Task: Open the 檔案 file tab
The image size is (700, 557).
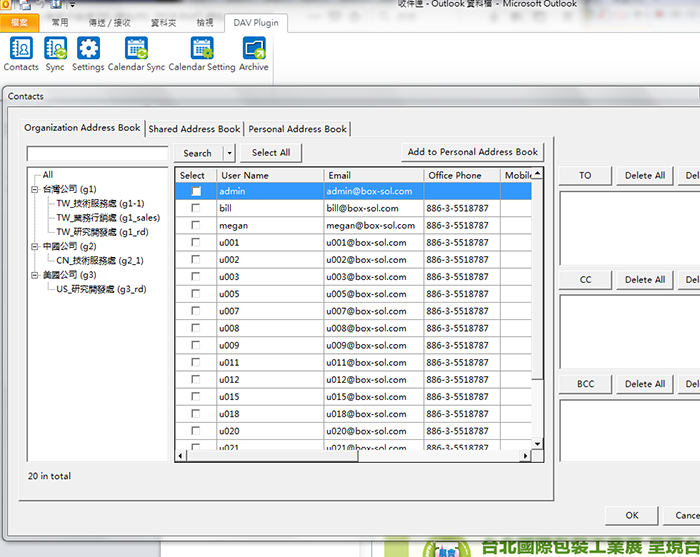Action: [x=19, y=23]
